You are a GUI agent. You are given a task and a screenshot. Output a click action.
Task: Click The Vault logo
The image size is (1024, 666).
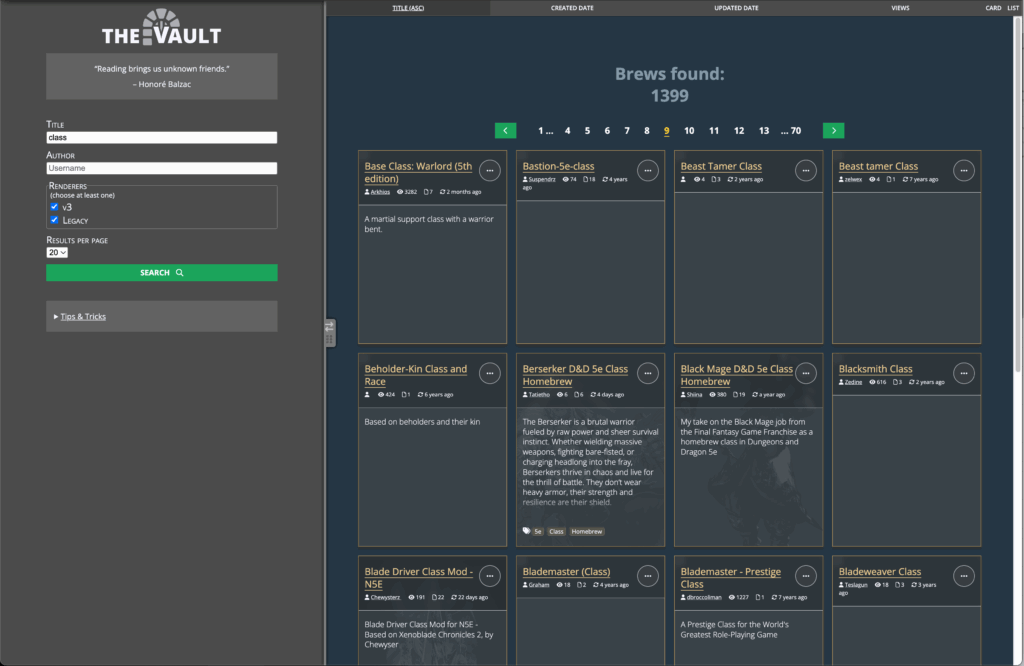[x=161, y=27]
